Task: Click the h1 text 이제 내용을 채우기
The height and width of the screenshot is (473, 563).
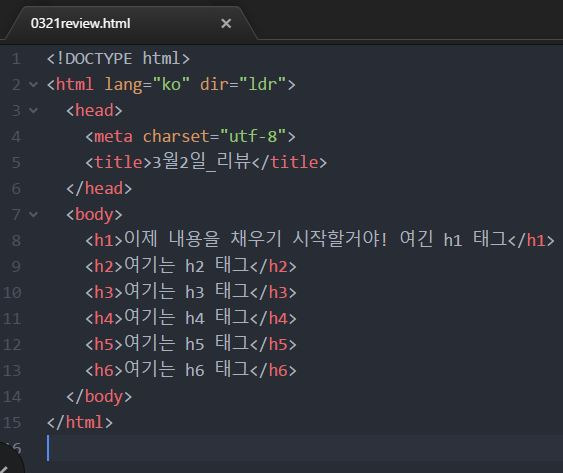Action: (203, 239)
